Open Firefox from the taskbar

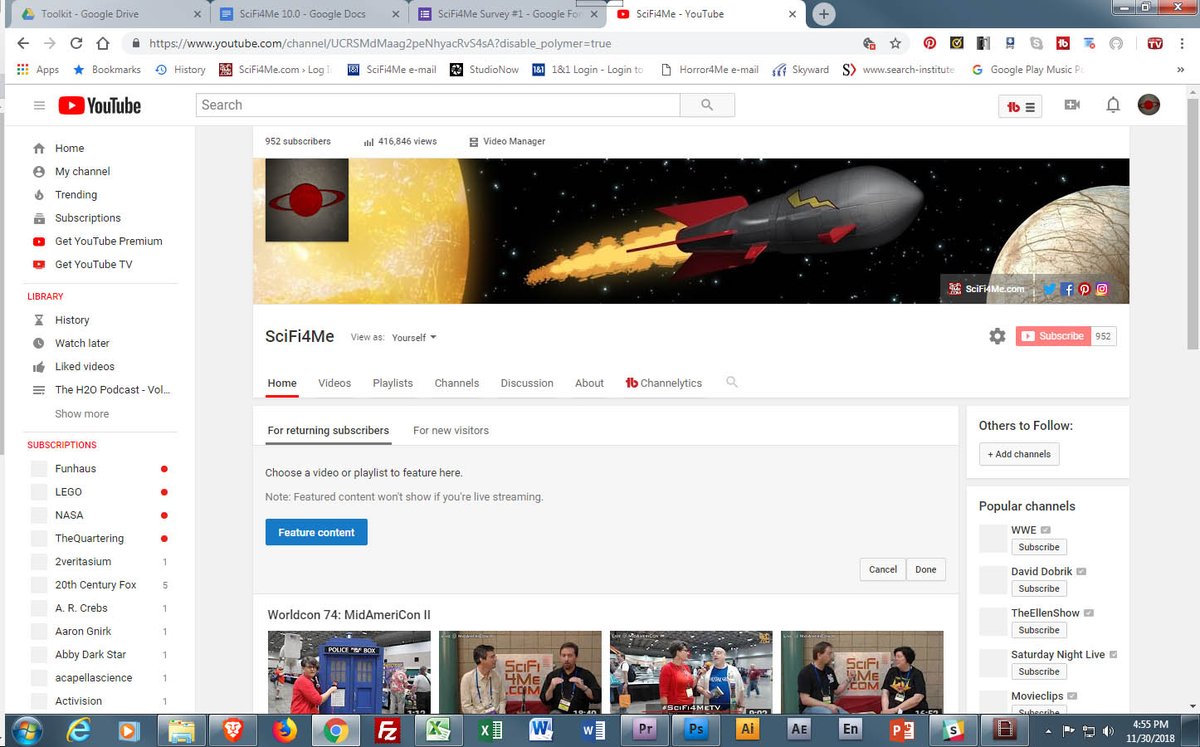tap(284, 730)
